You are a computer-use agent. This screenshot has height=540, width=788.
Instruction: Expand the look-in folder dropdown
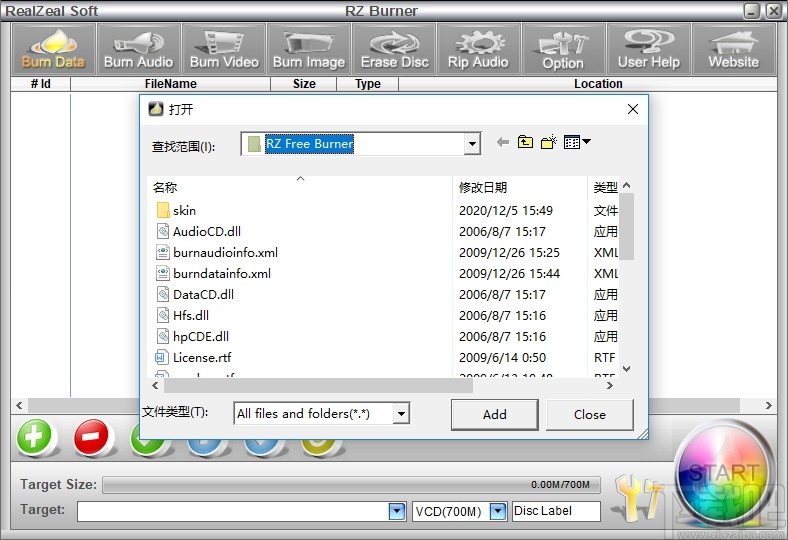472,144
